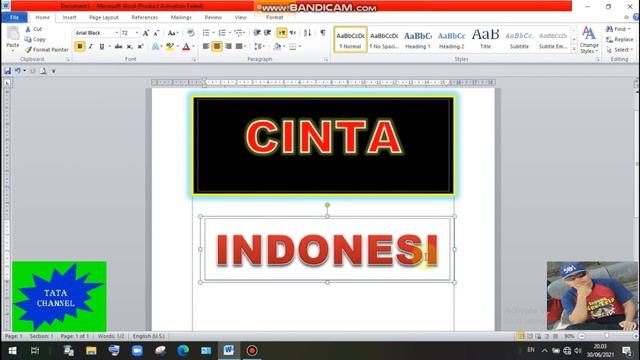Align text to the left
Viewport: 640px width, 360px height.
click(206, 47)
